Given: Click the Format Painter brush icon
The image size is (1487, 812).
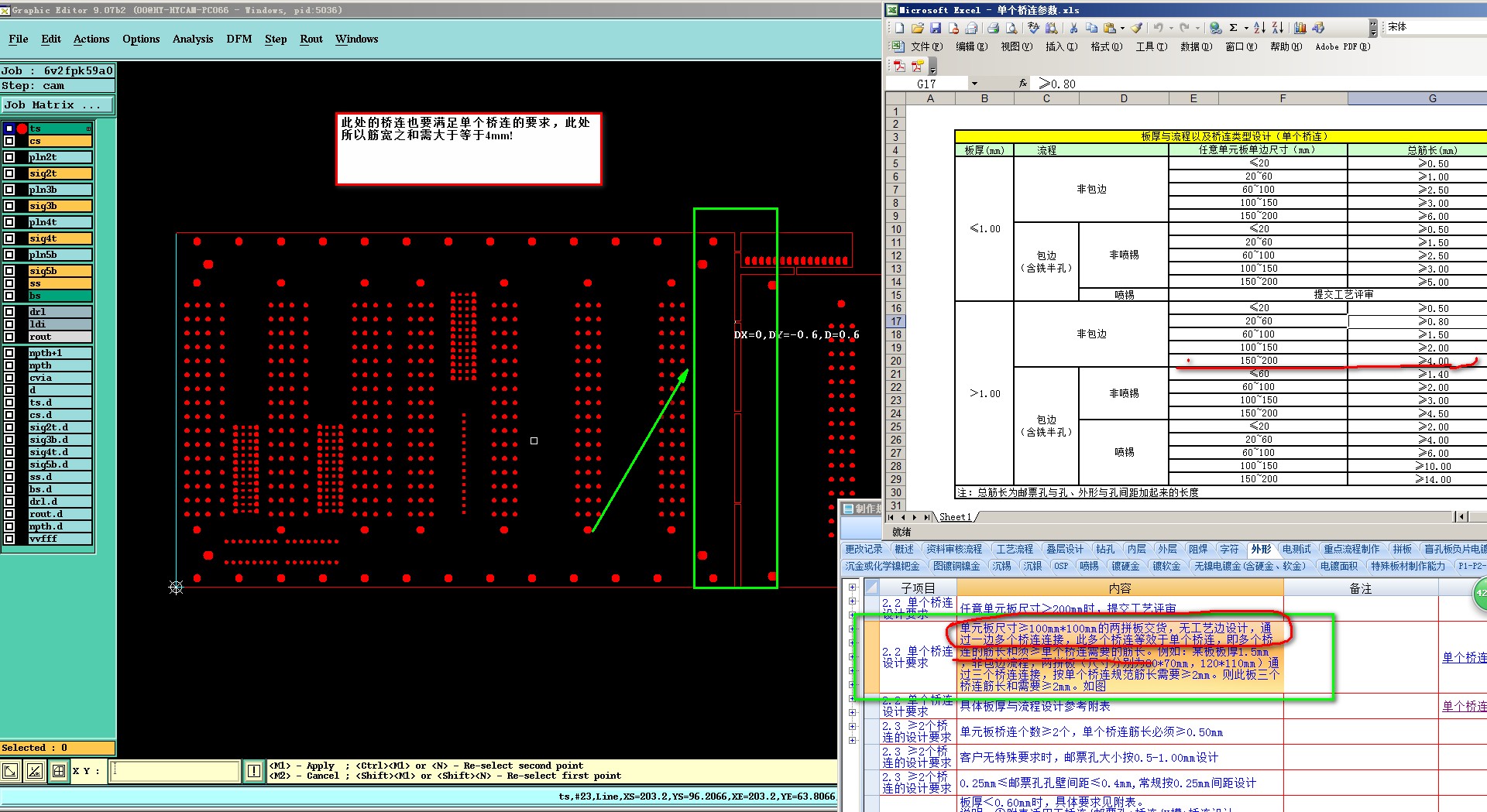Looking at the screenshot, I should (x=1136, y=28).
